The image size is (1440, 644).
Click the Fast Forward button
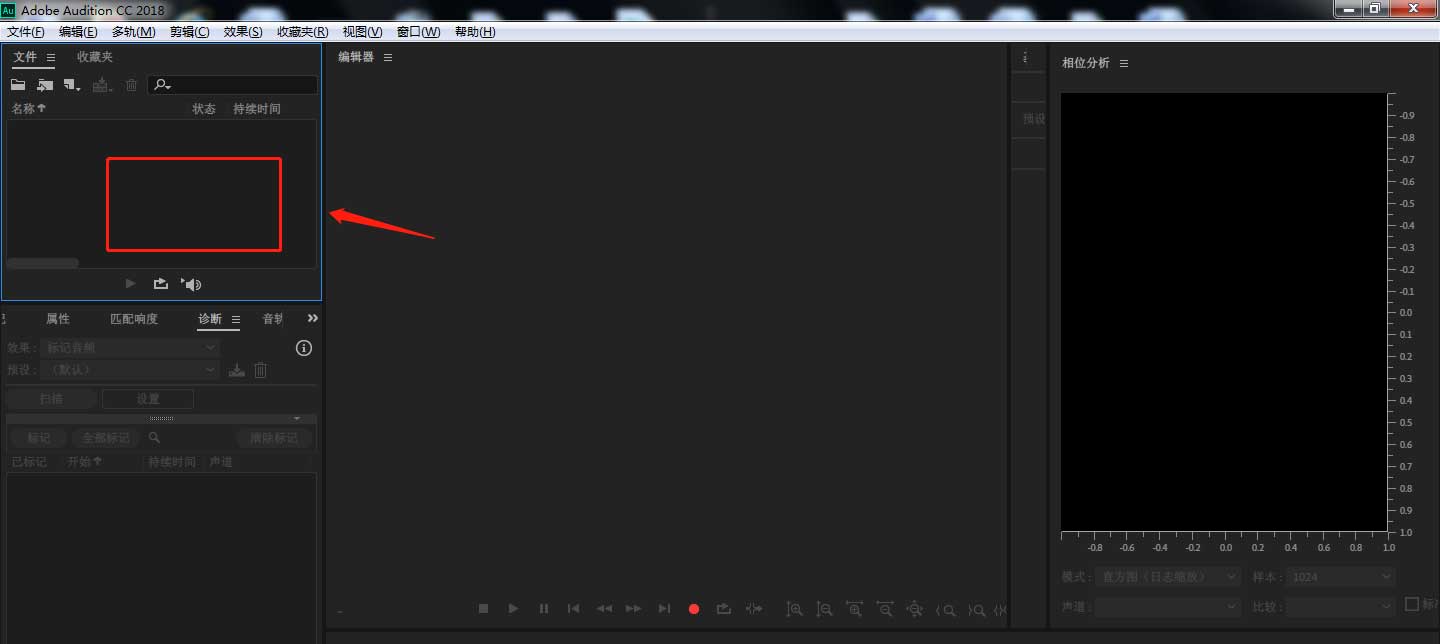(633, 608)
